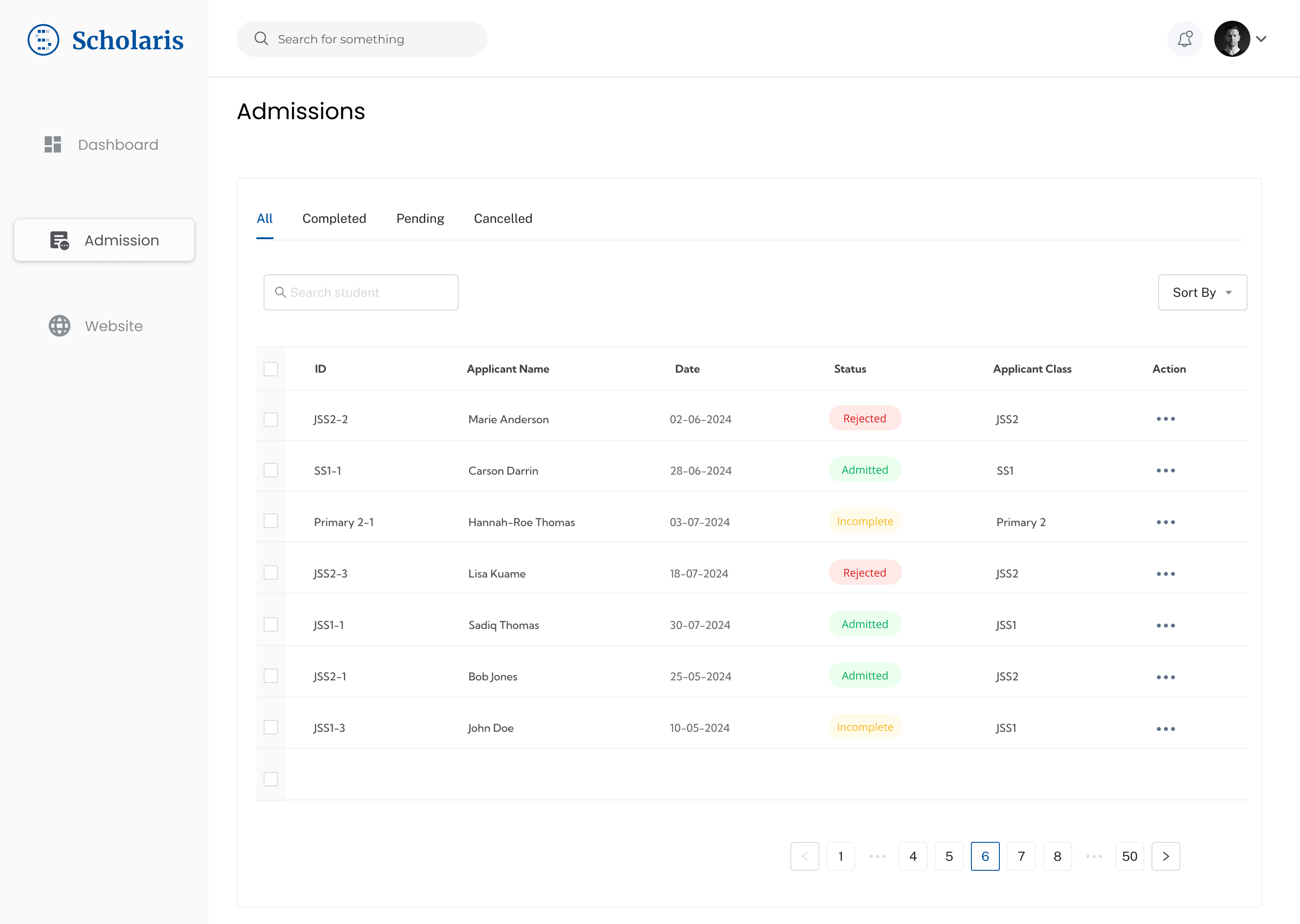Open user avatar account menu
The image size is (1300, 924).
1232,39
